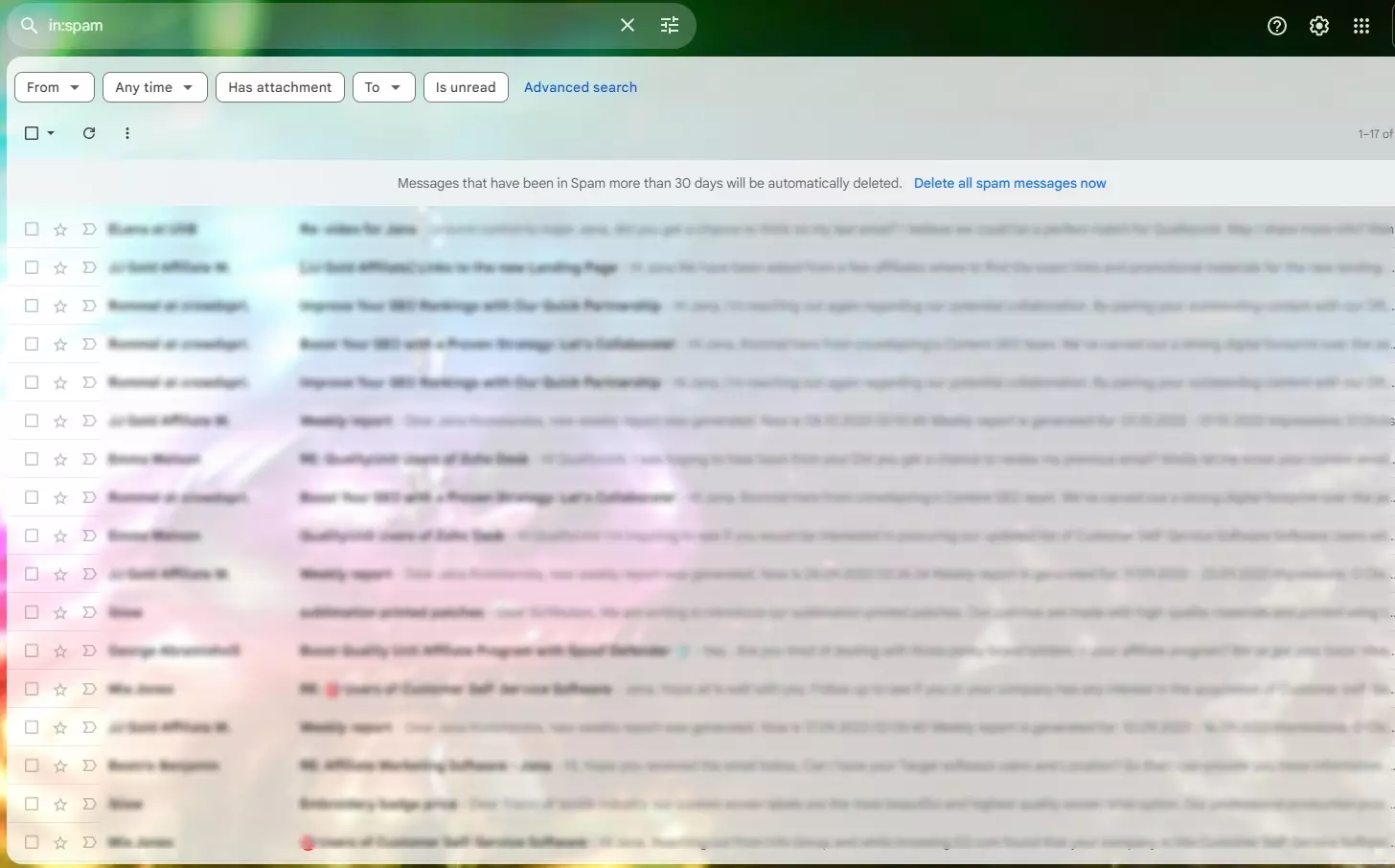Open the Help menu
The width and height of the screenshot is (1395, 868).
[x=1276, y=26]
